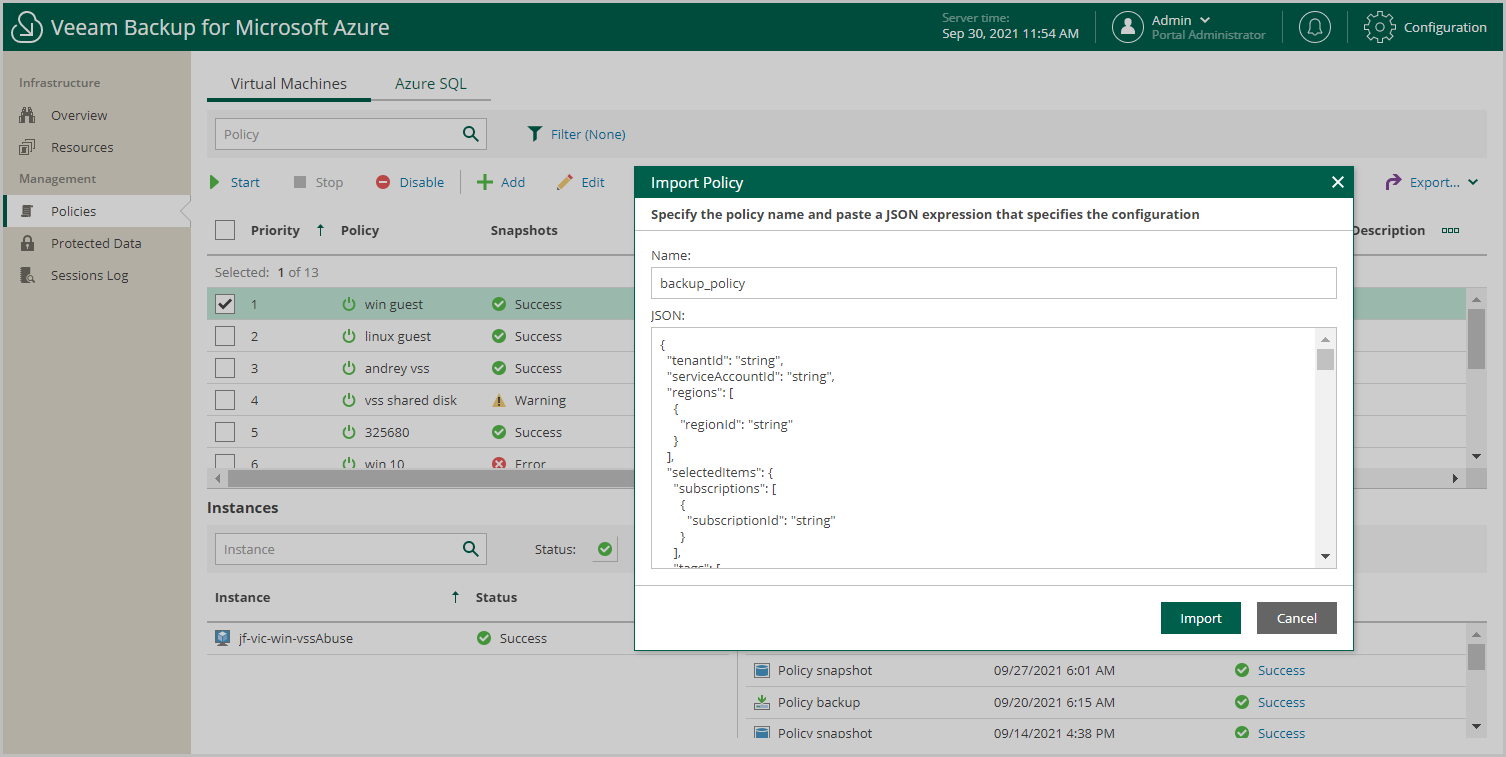Switch to Virtual Machines tab
This screenshot has width=1506, height=757.
click(x=289, y=84)
